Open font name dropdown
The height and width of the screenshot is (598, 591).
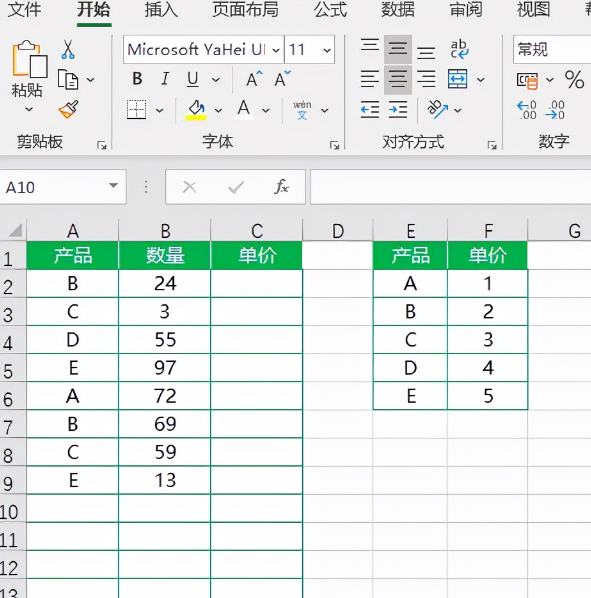(276, 50)
